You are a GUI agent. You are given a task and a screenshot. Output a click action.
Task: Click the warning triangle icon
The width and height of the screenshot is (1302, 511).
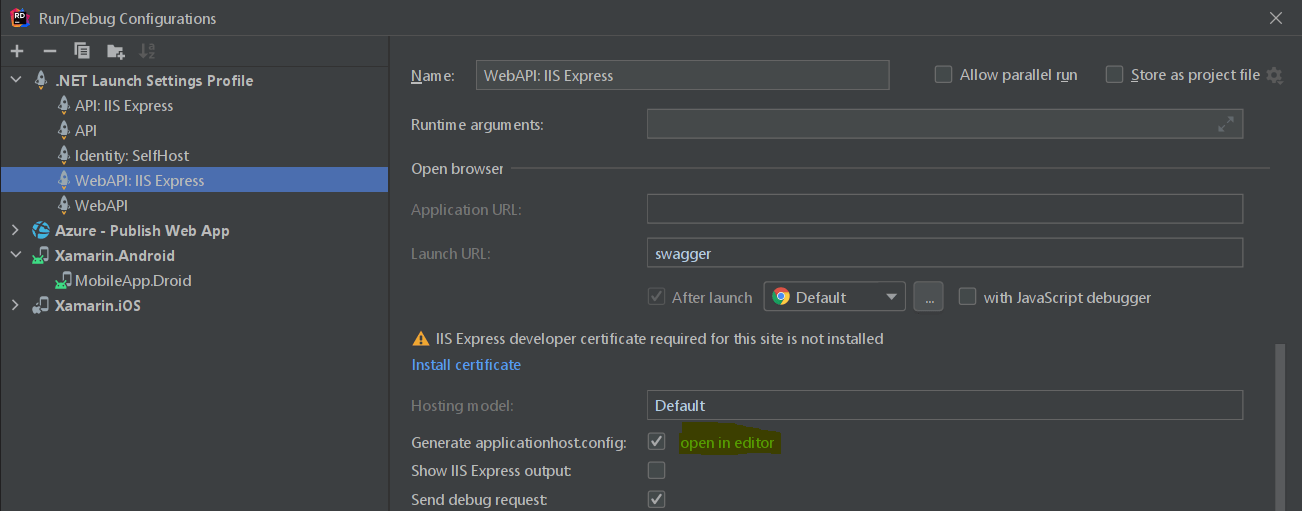421,339
